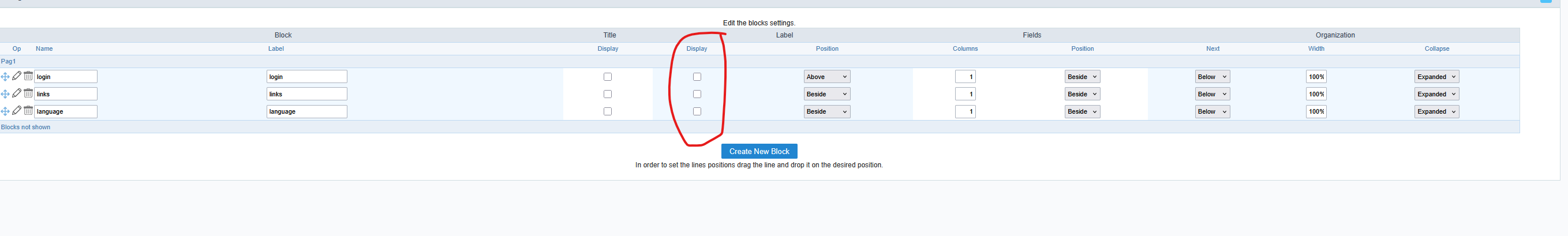Open Collapse dropdown for the links block
The height and width of the screenshot is (236, 1568).
[x=1436, y=94]
